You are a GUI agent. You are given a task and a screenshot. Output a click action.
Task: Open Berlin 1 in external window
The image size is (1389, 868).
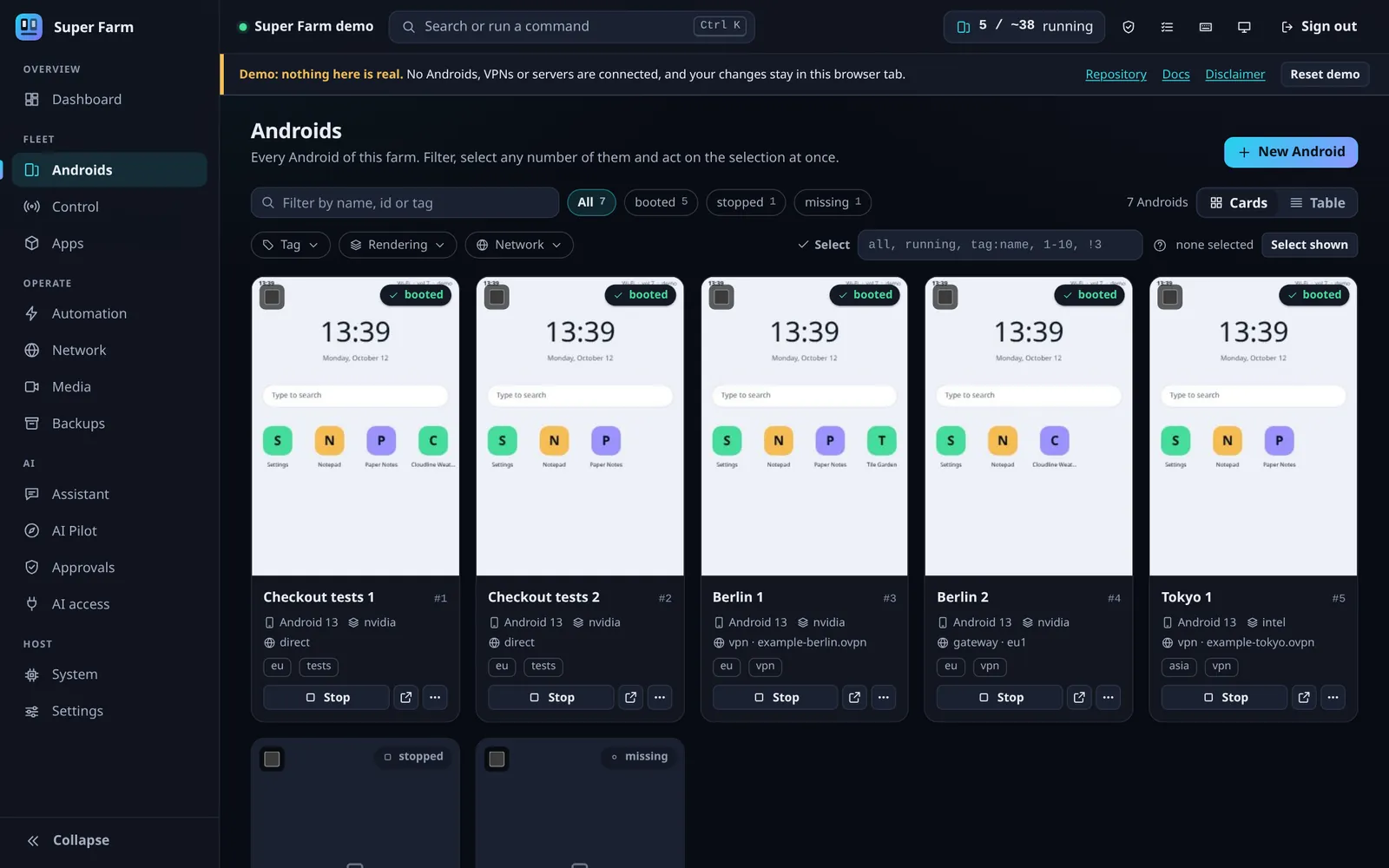[855, 697]
